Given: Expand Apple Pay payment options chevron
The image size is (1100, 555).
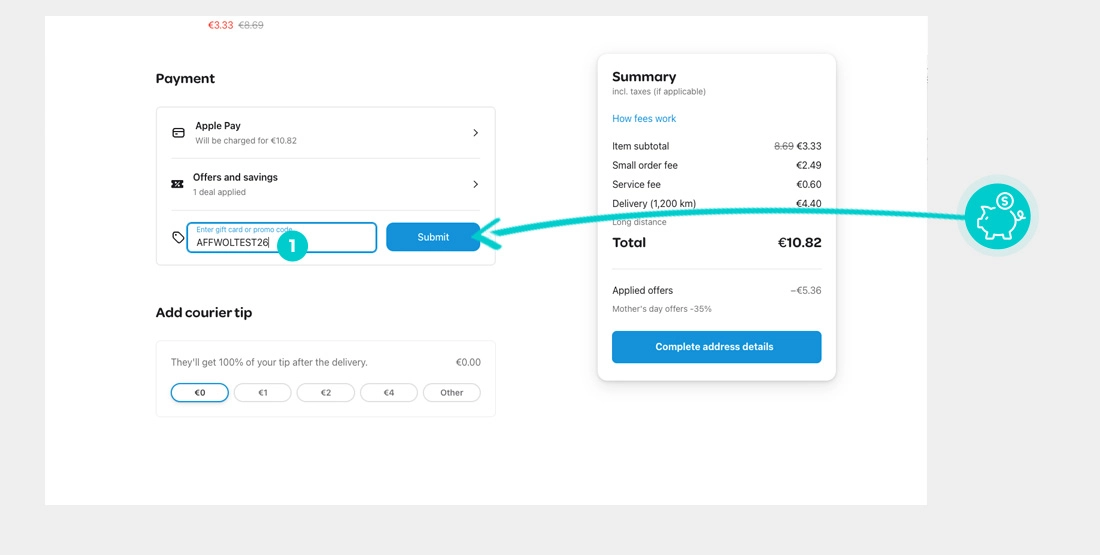Looking at the screenshot, I should [475, 133].
